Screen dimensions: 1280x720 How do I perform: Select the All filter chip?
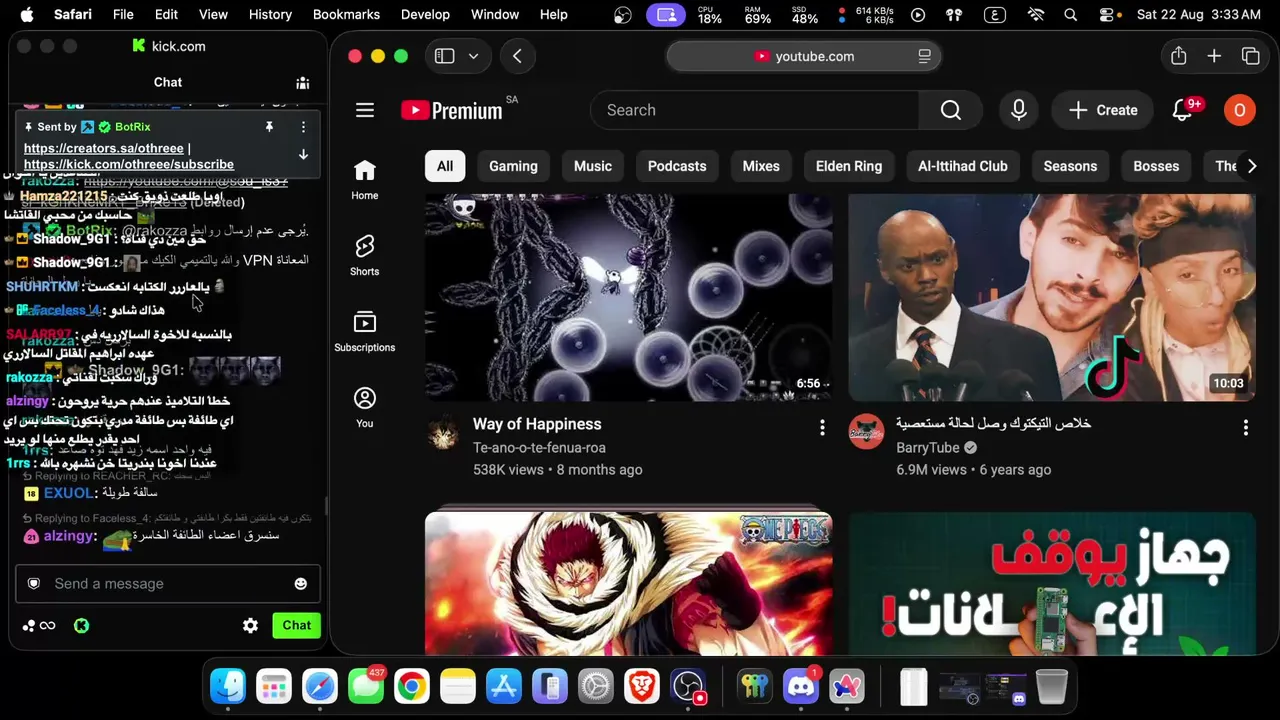(445, 166)
